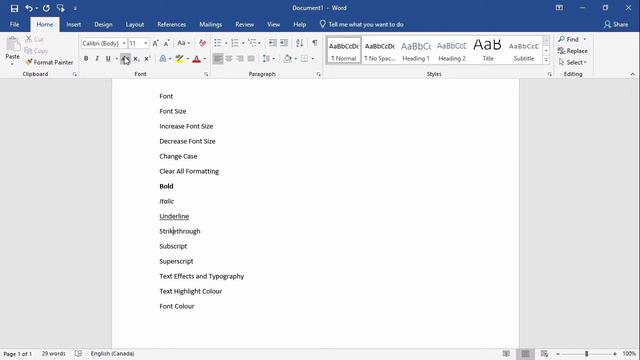Click the Replace button
This screenshot has height=360, width=640.
tap(572, 51)
